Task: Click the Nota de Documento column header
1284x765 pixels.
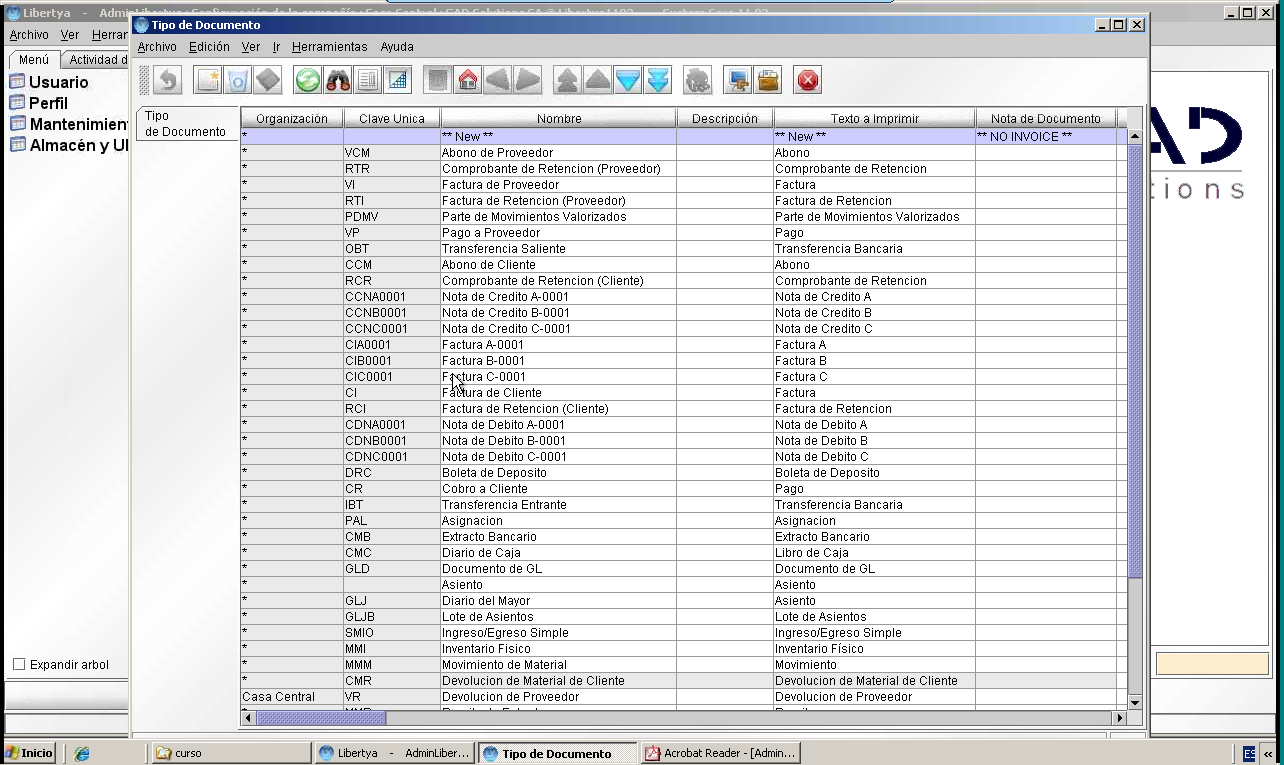Action: [x=1046, y=118]
